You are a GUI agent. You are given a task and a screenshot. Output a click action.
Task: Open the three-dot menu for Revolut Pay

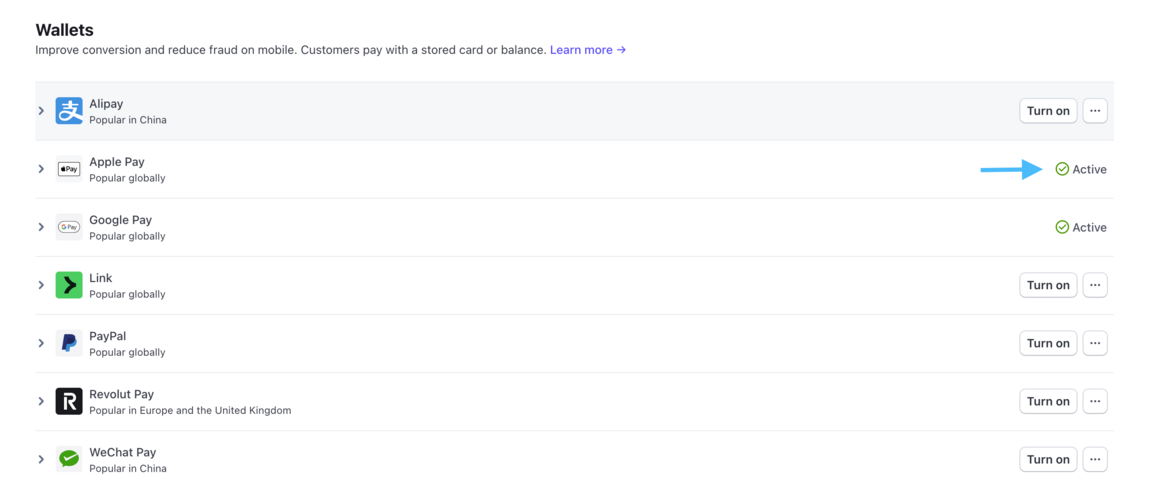point(1095,401)
